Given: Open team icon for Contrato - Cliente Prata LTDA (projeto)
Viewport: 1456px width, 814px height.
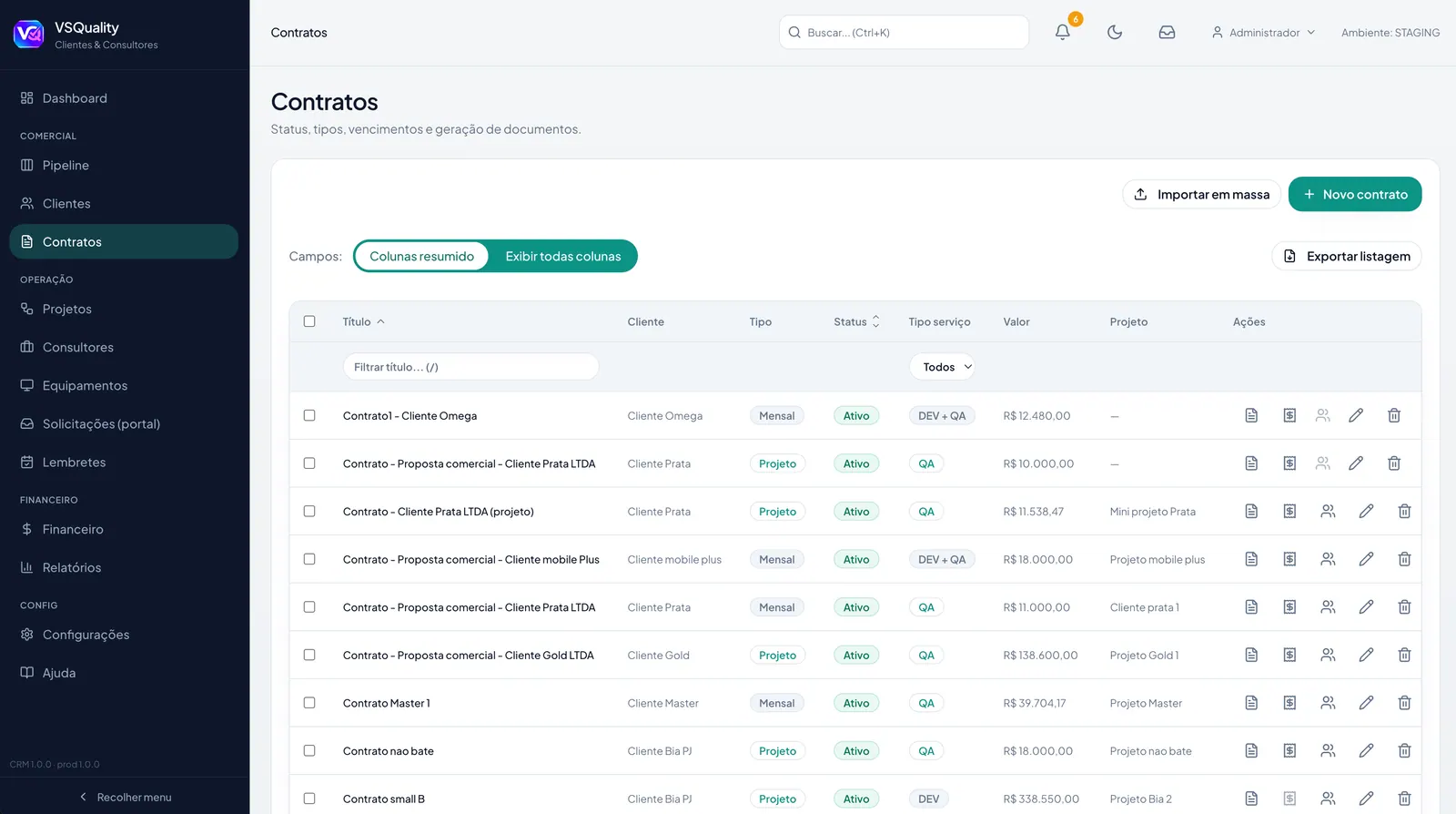Looking at the screenshot, I should point(1328,512).
